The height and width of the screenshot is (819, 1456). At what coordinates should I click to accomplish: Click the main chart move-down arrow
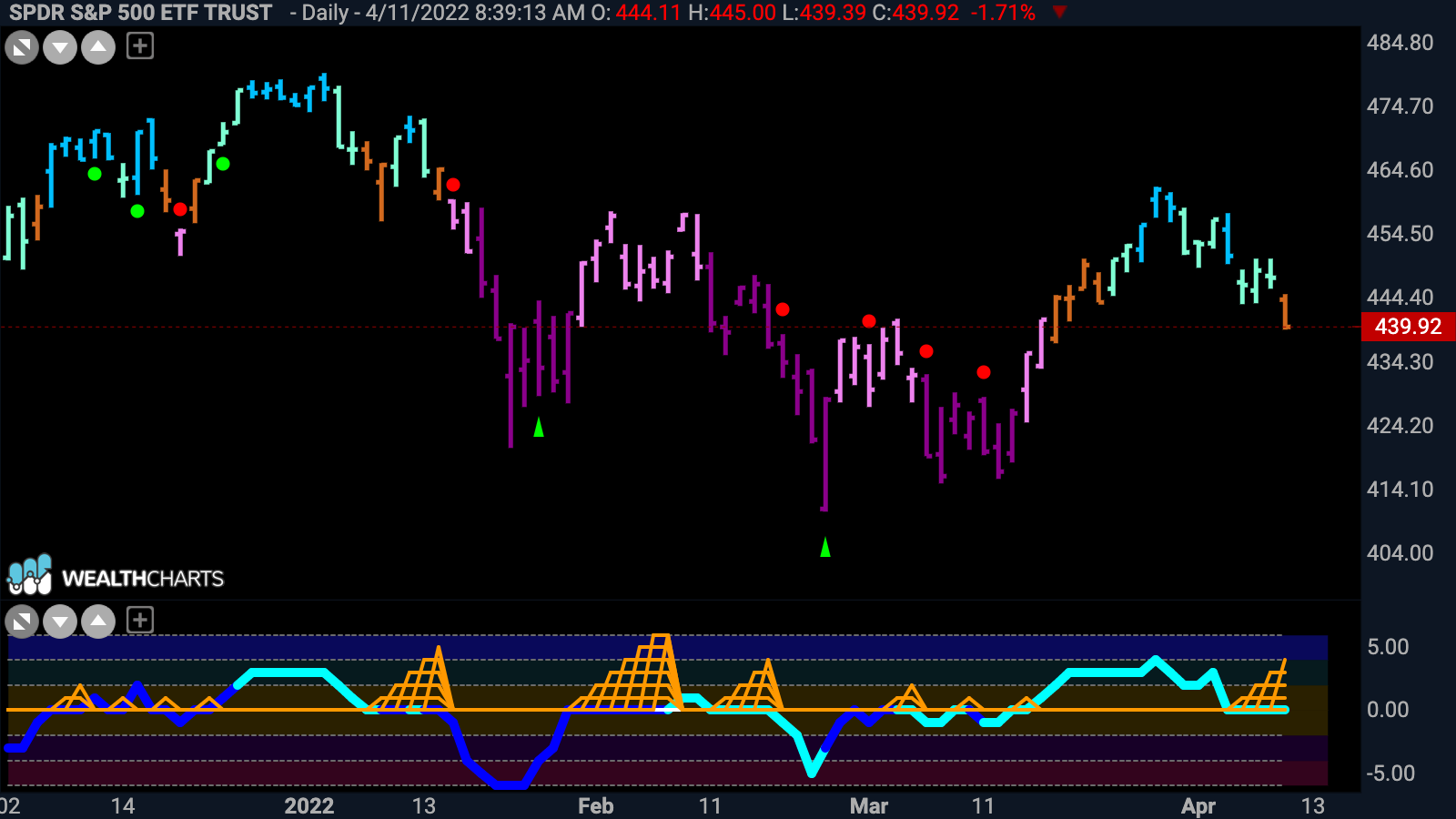tap(60, 47)
